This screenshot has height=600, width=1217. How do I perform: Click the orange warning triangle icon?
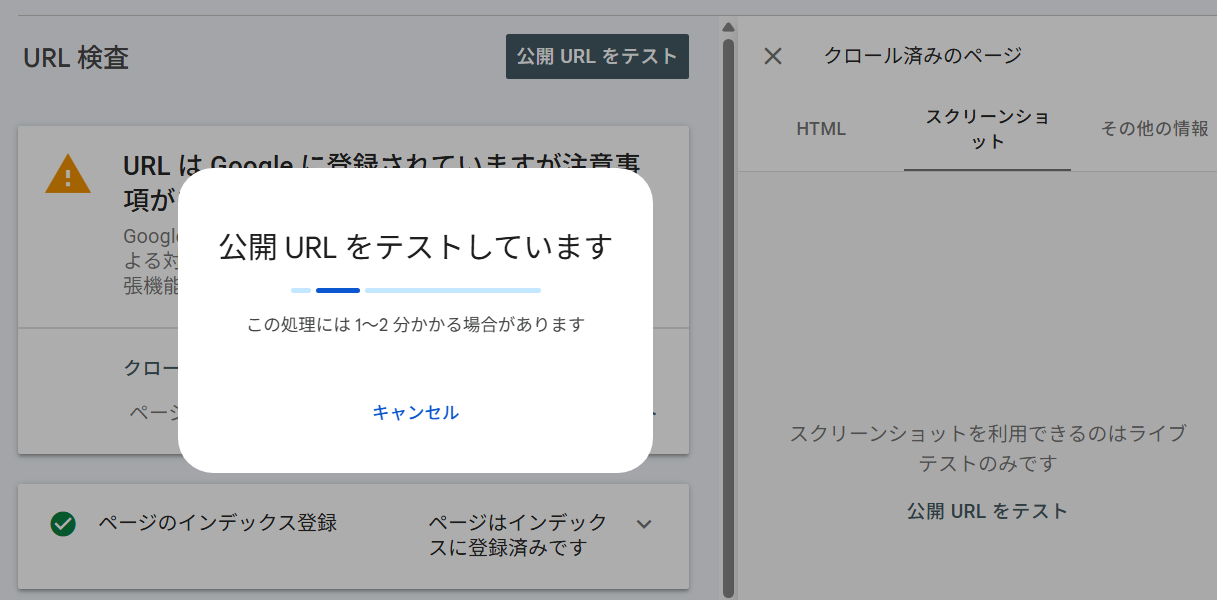point(68,175)
